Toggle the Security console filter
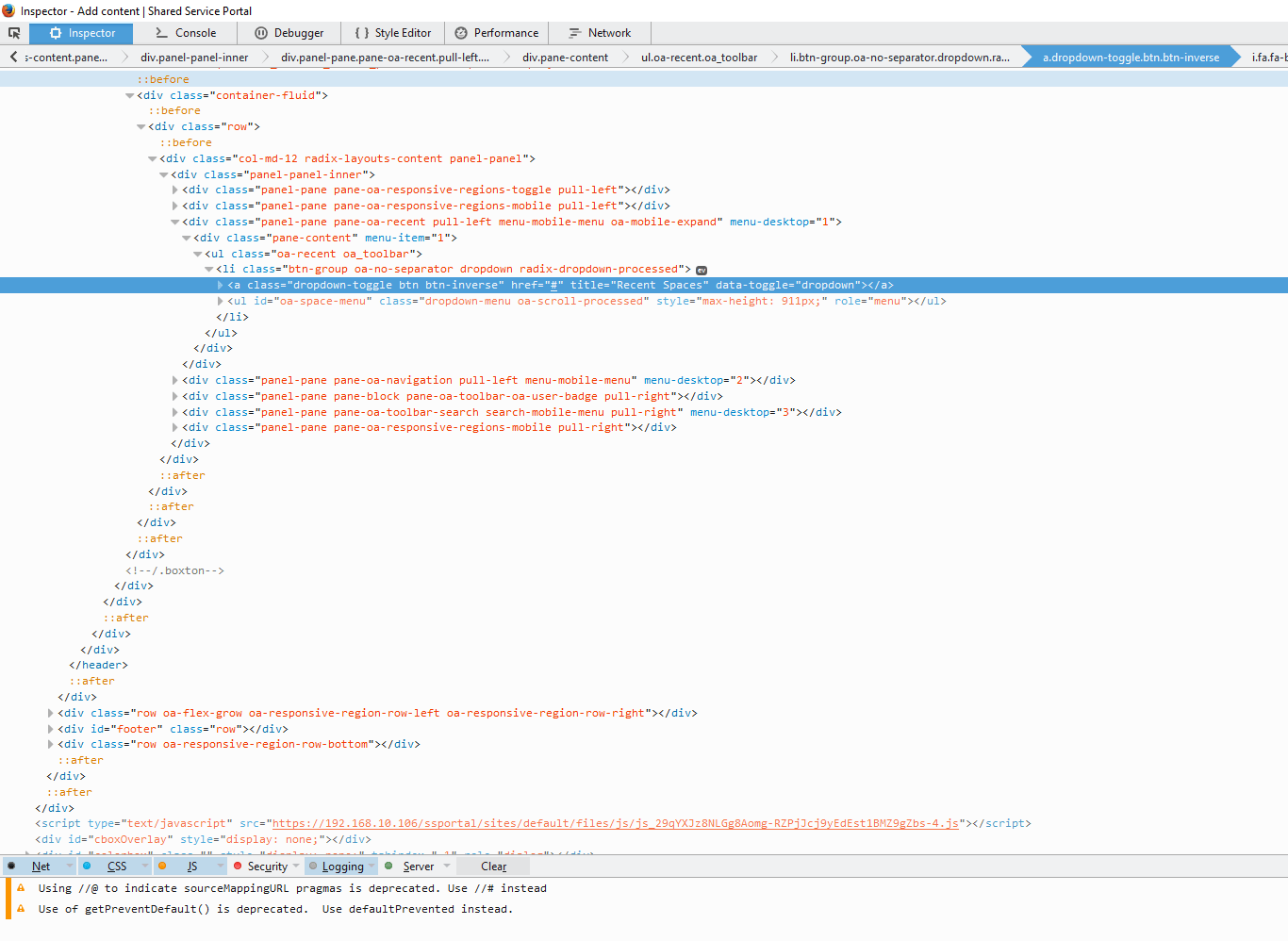Viewport: 1288px width, 941px height. tap(261, 867)
